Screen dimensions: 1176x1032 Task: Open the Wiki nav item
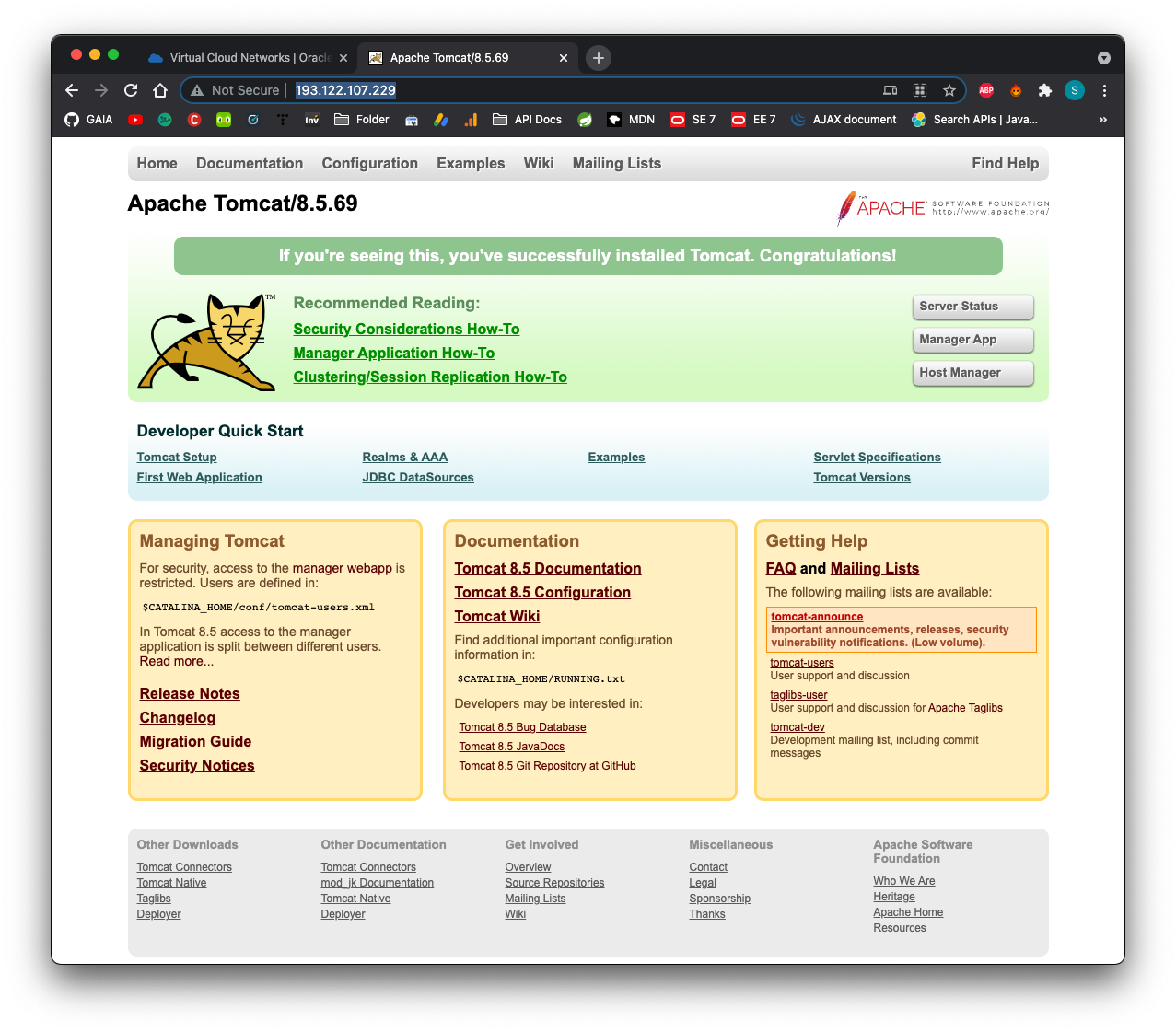[539, 164]
